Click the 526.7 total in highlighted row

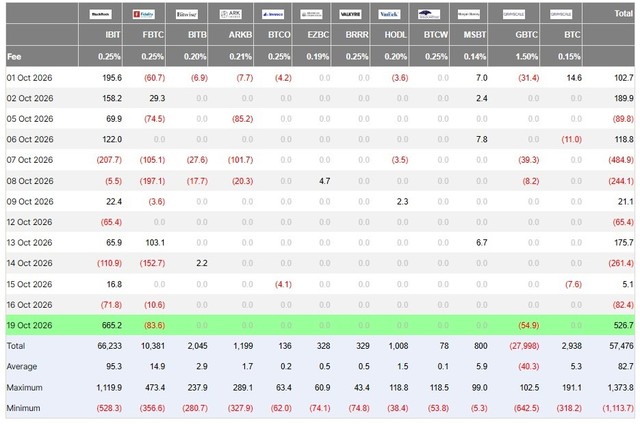pos(624,325)
